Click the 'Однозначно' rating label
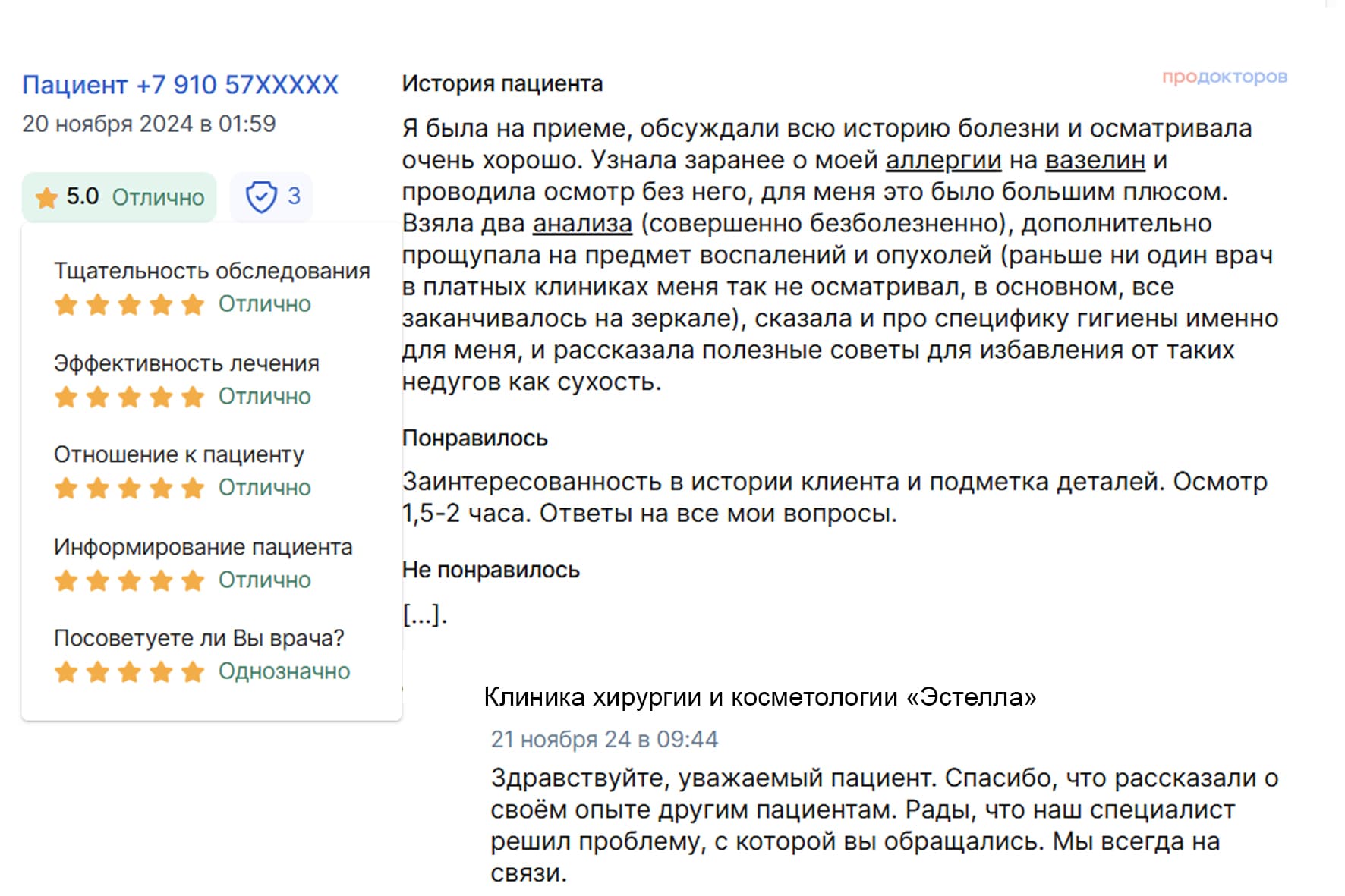Image resolution: width=1345 pixels, height=896 pixels. (285, 671)
